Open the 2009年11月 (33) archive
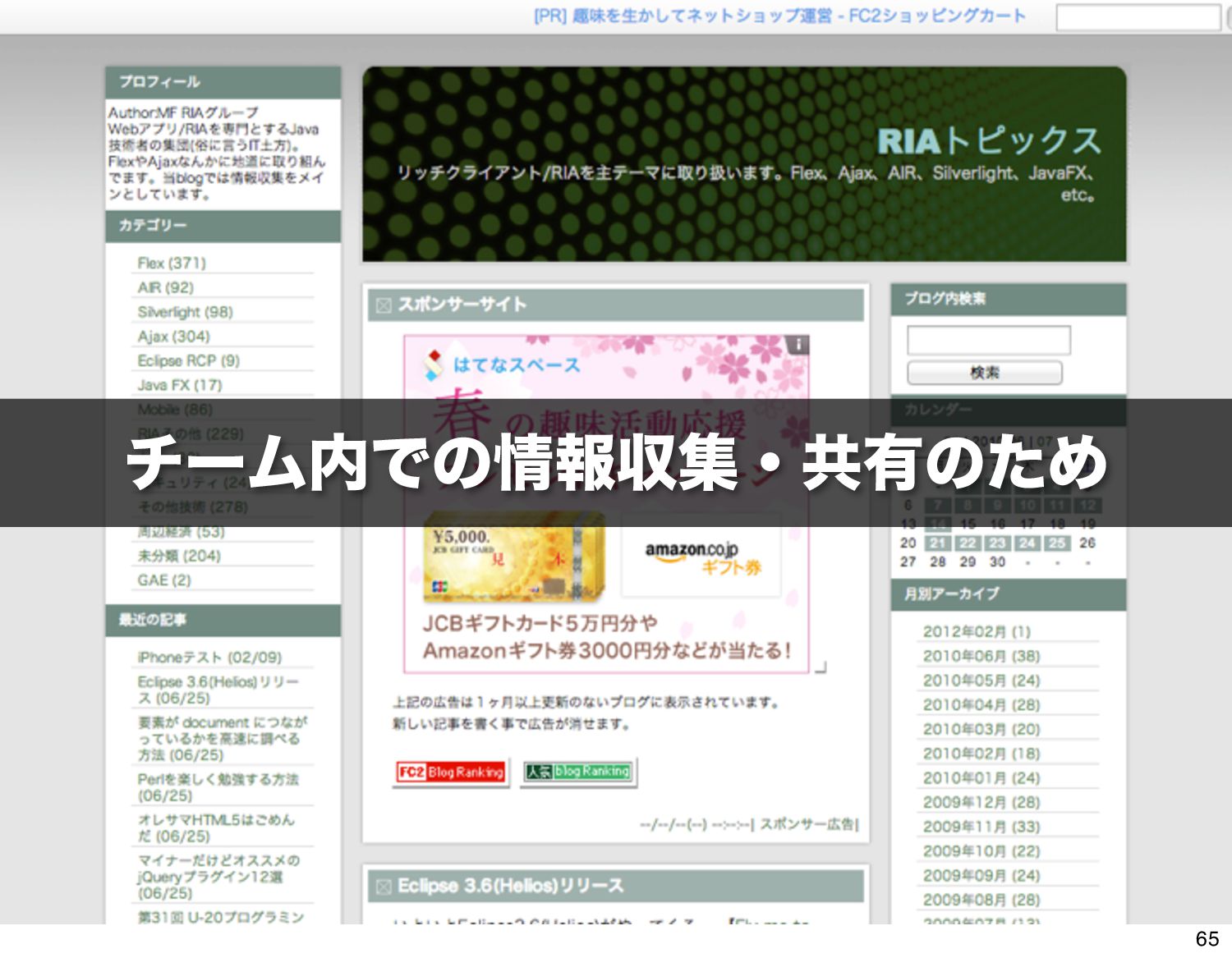Image resolution: width=1232 pixels, height=958 pixels. (x=981, y=827)
